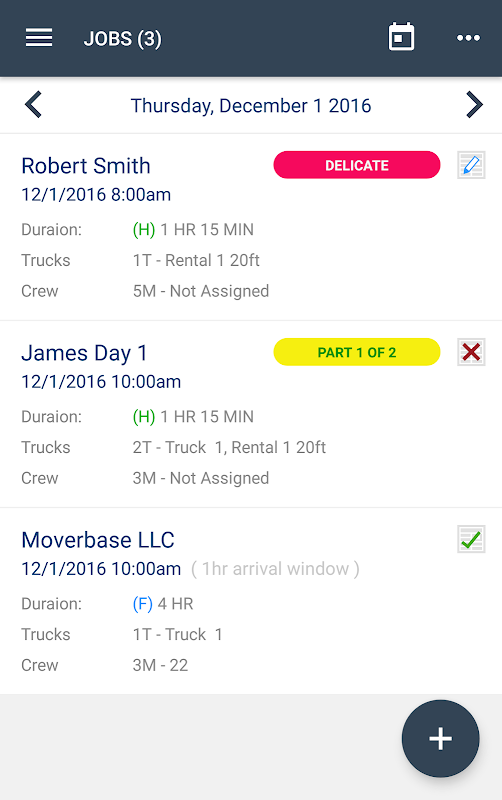Click the Thursday, December 1 2016 date
This screenshot has width=502, height=800.
tap(251, 106)
